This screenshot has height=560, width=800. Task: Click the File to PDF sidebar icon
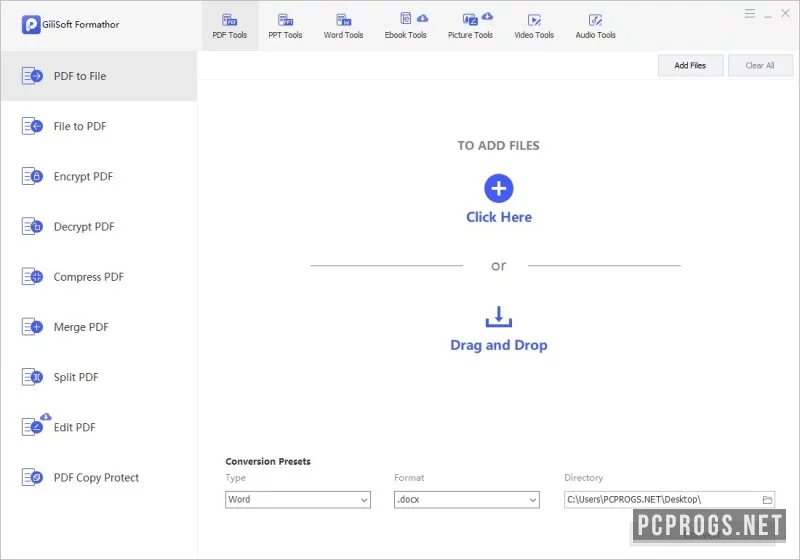pyautogui.click(x=32, y=126)
